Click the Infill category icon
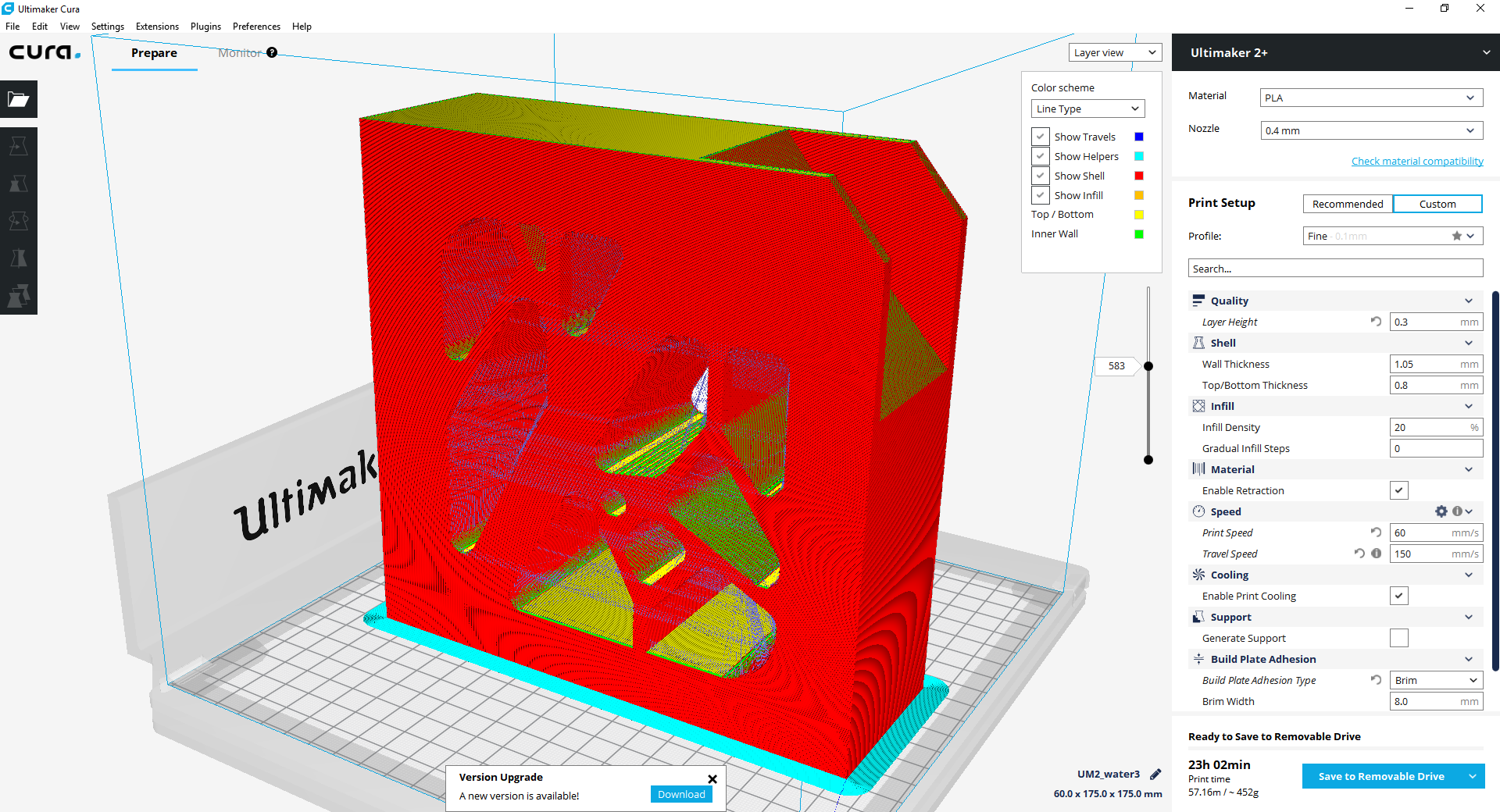This screenshot has width=1500, height=812. click(1198, 406)
